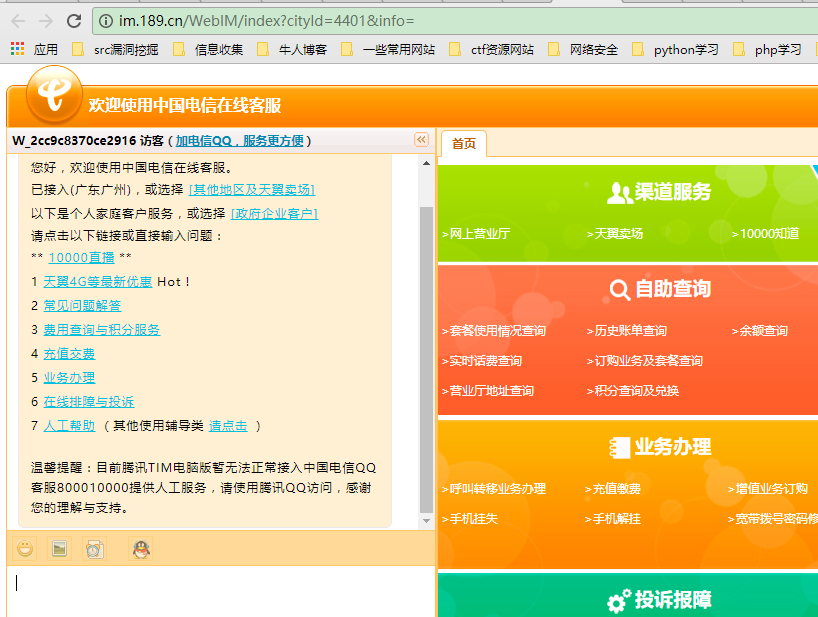Open 网上营业厅 under 渠道服务

pyautogui.click(x=476, y=234)
